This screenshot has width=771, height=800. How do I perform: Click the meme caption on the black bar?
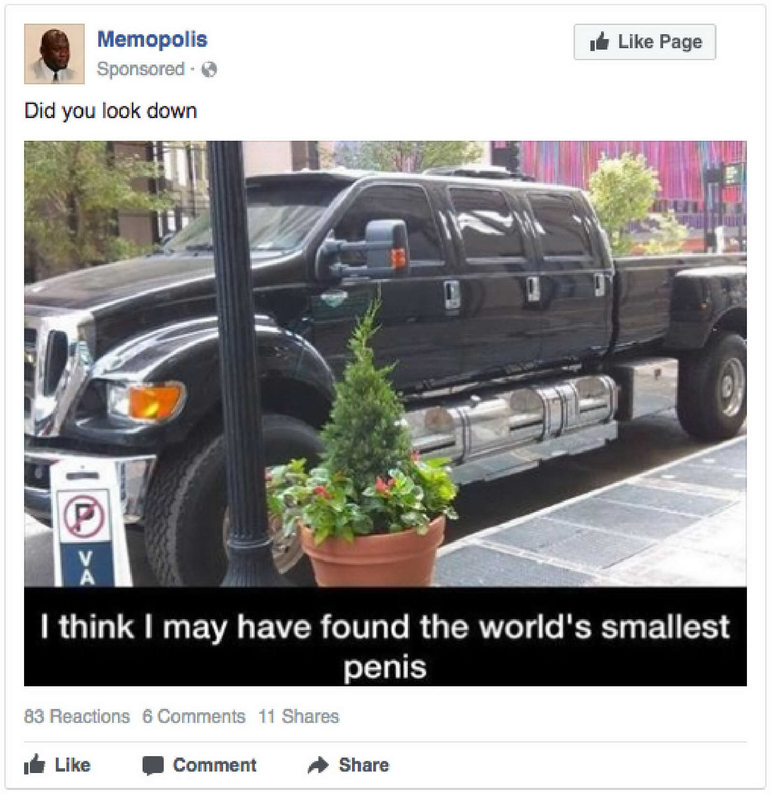click(385, 646)
